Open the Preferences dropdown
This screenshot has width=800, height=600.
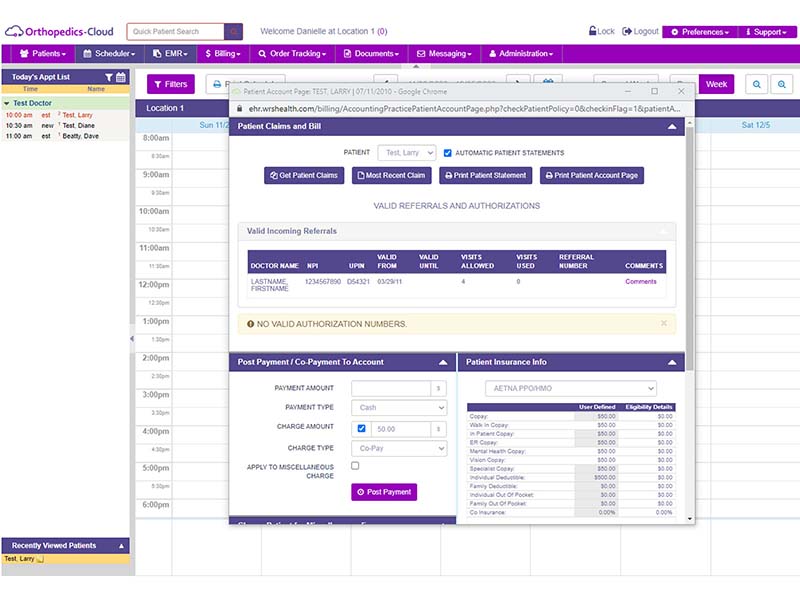[699, 32]
